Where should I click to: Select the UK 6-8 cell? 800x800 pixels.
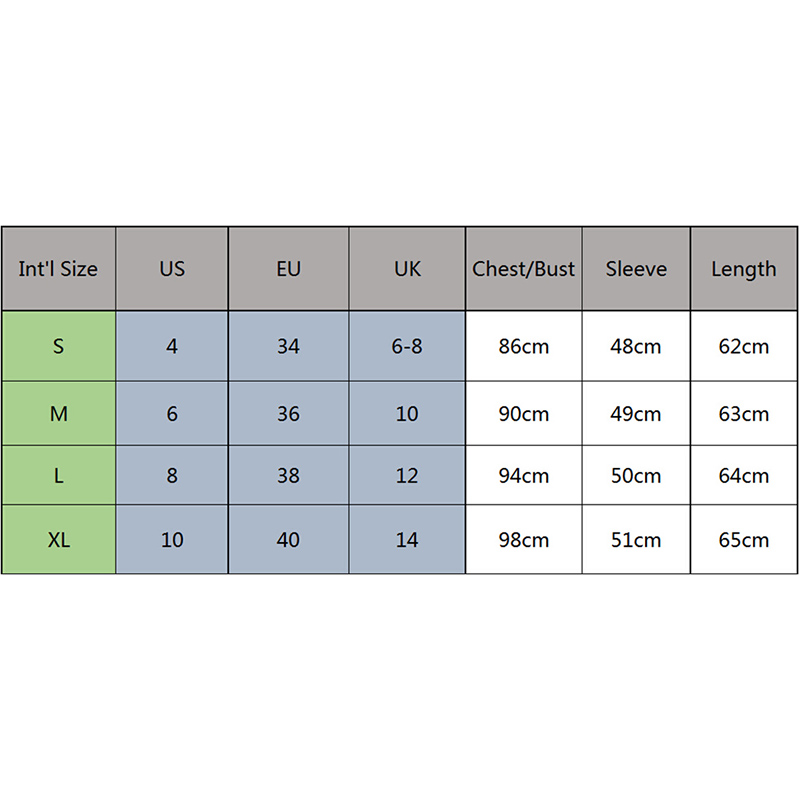[407, 347]
